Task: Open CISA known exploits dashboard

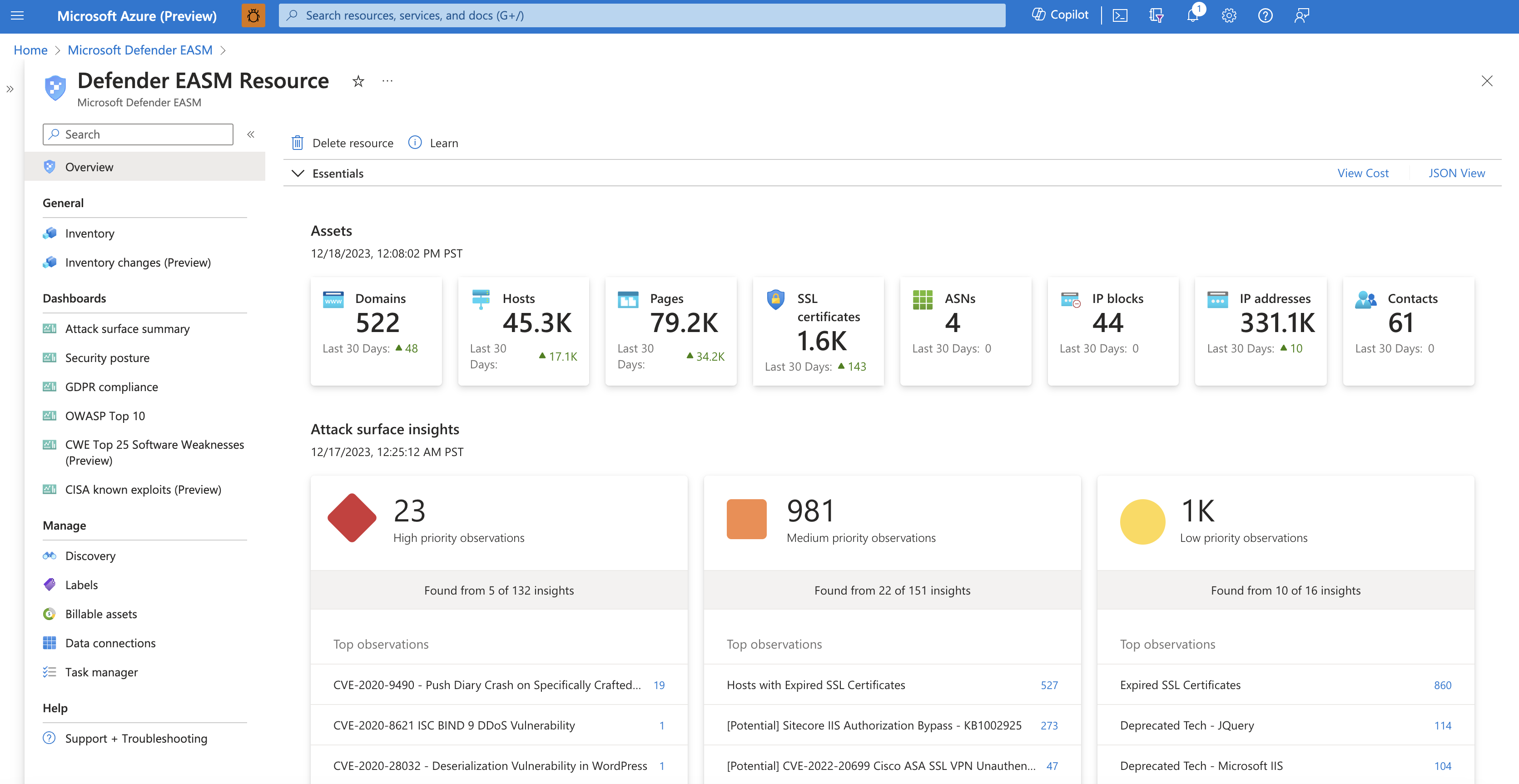Action: 143,489
